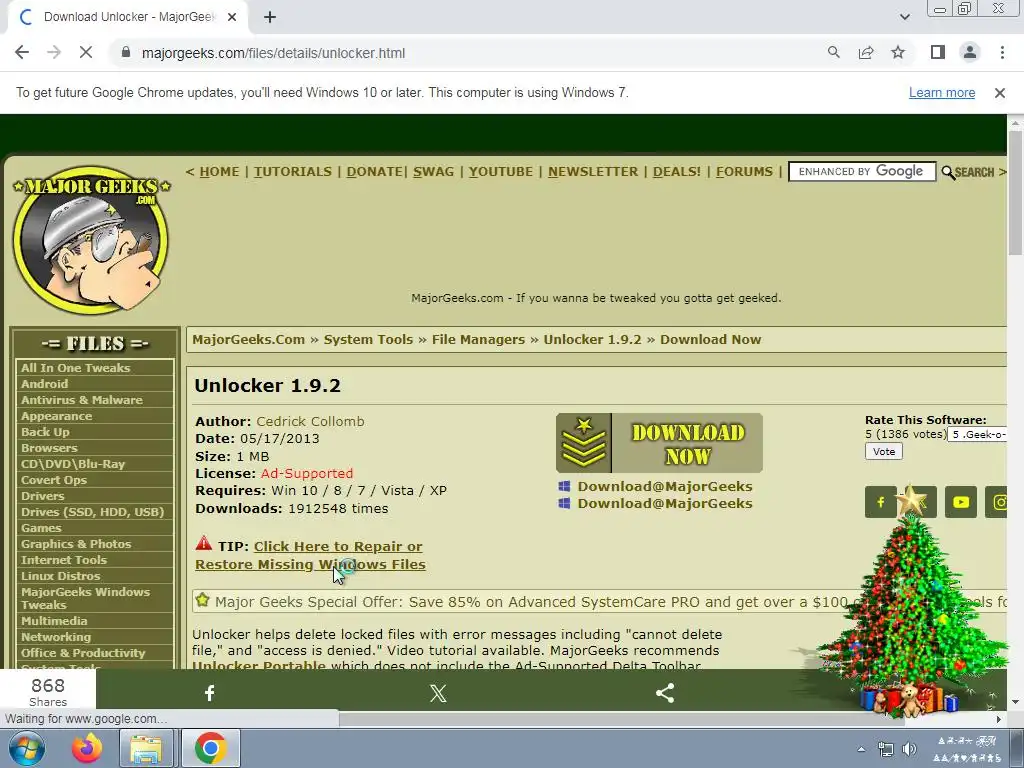
Task: Click the padlock site info icon
Action: tap(126, 53)
